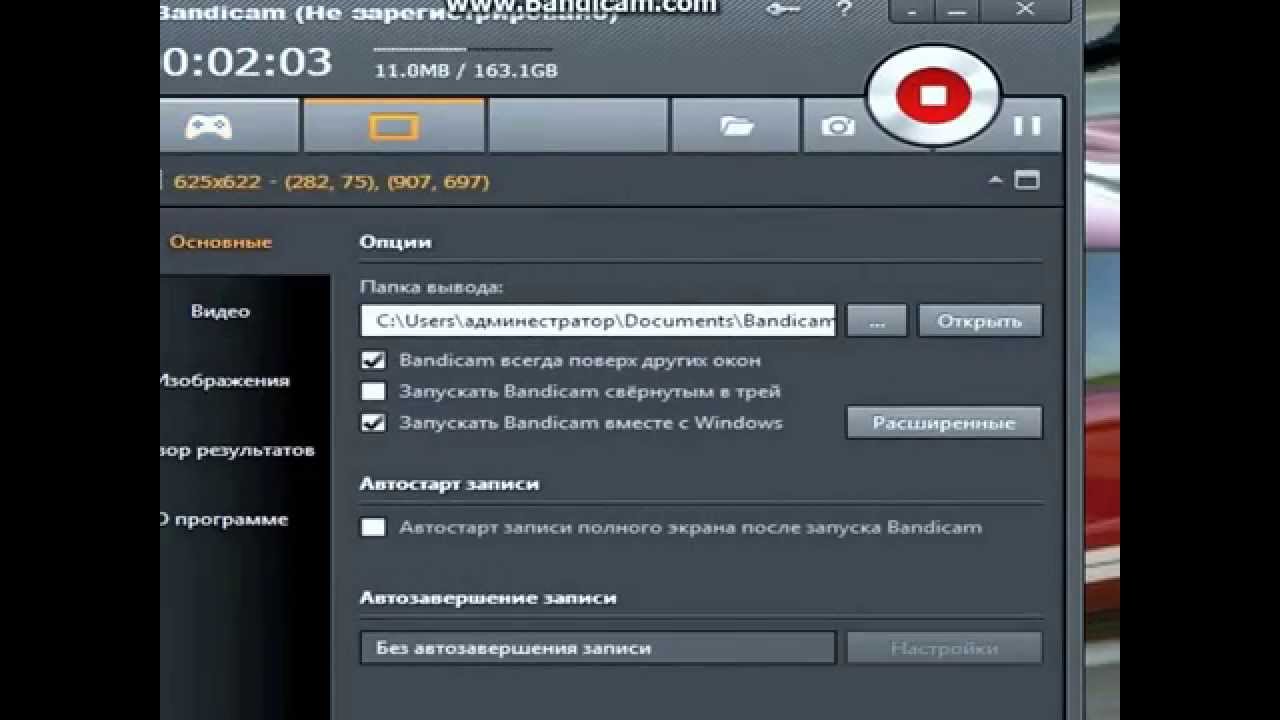Image resolution: width=1280 pixels, height=720 pixels.
Task: Click the Без автозавершения записи field
Action: click(x=598, y=648)
